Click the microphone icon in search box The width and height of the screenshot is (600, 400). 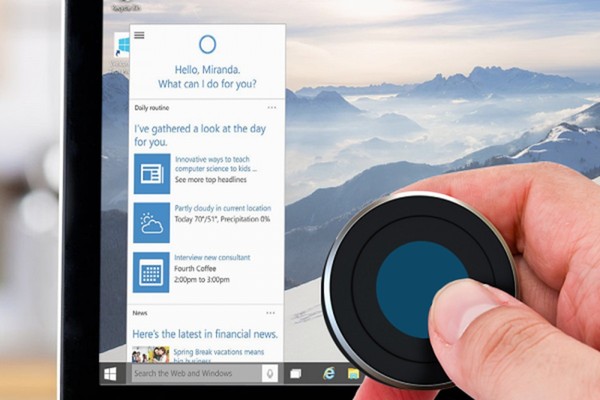(x=270, y=373)
